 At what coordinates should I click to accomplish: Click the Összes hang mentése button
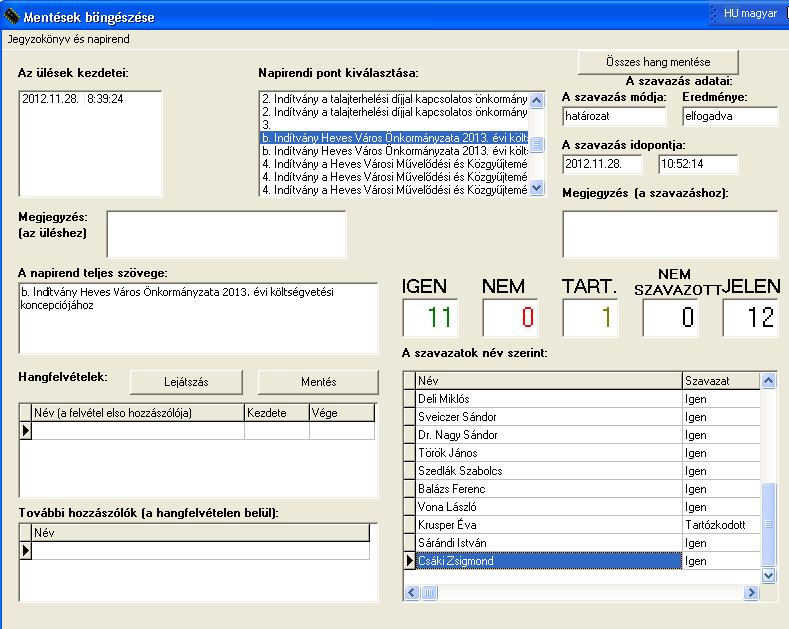tap(658, 62)
